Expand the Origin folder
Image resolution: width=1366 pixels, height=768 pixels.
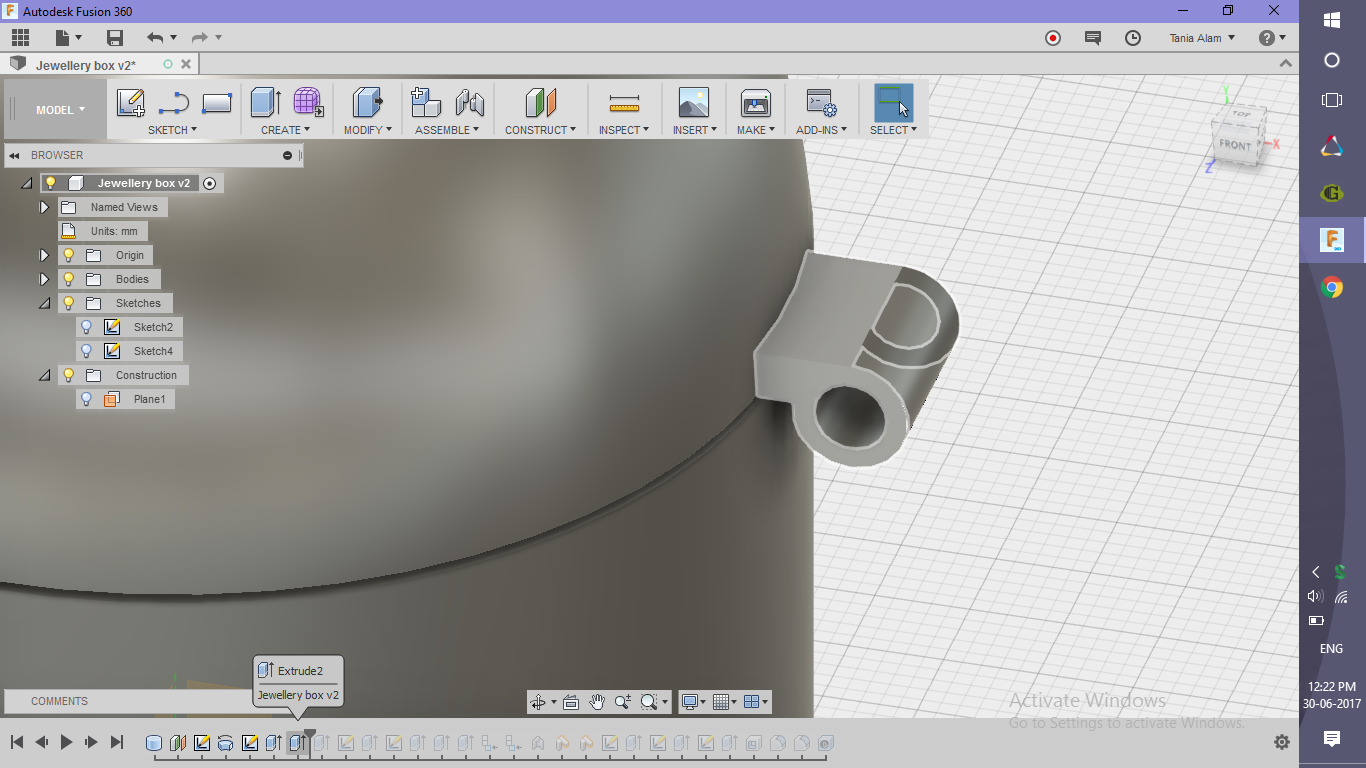44,255
